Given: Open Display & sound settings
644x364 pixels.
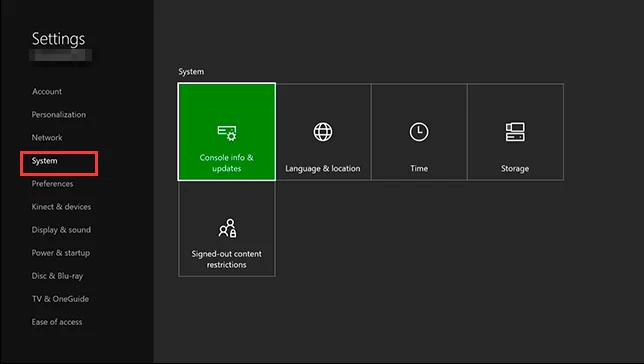Looking at the screenshot, I should pyautogui.click(x=61, y=230).
